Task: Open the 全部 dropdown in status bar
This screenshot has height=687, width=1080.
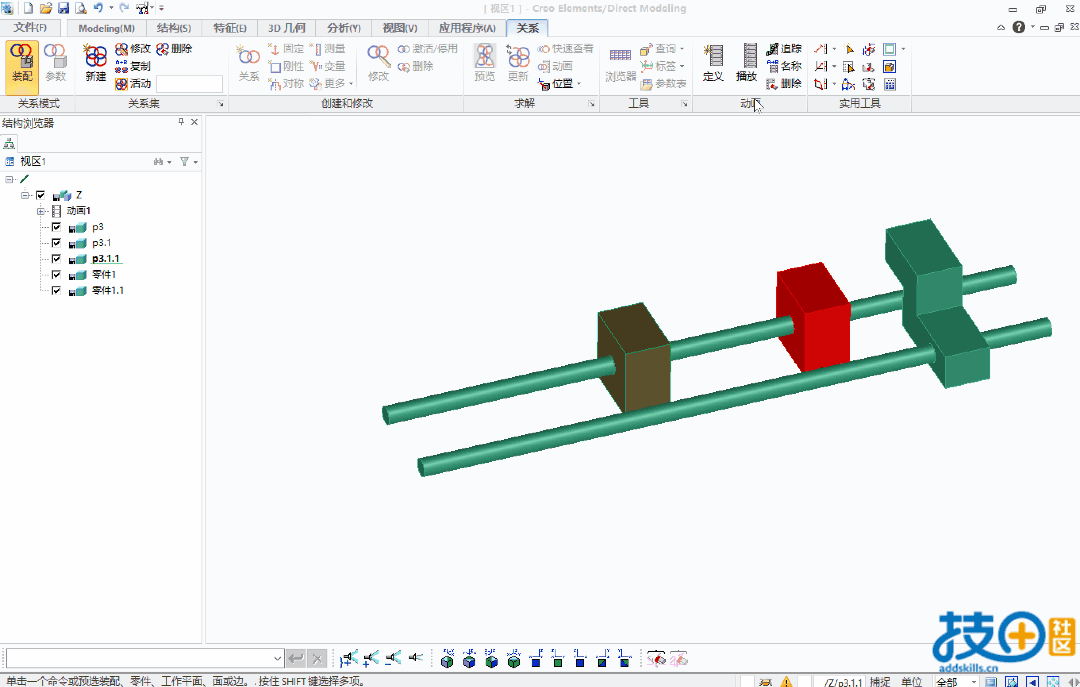Action: (973, 681)
